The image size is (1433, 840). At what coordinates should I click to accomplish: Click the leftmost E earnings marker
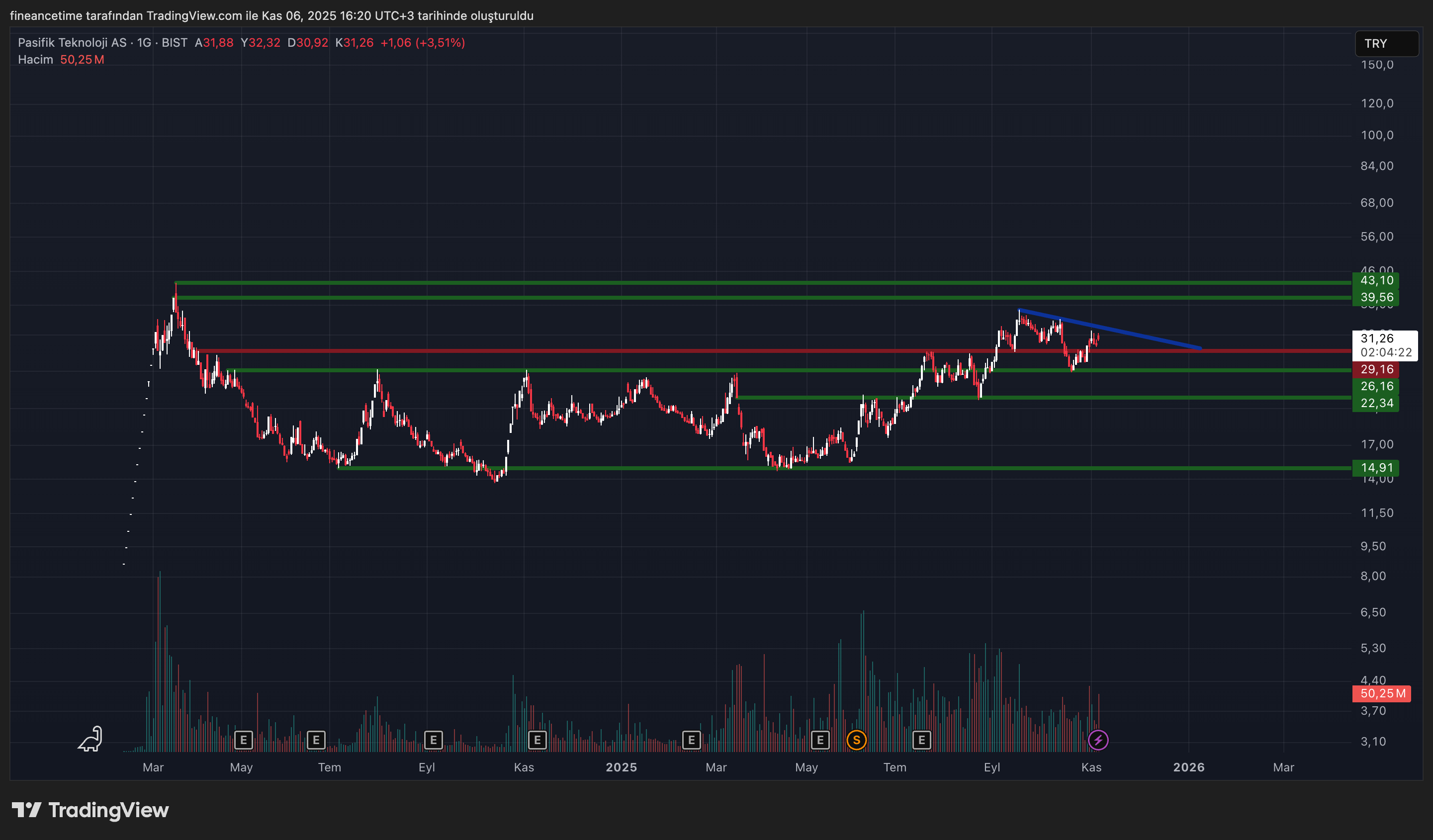(243, 740)
